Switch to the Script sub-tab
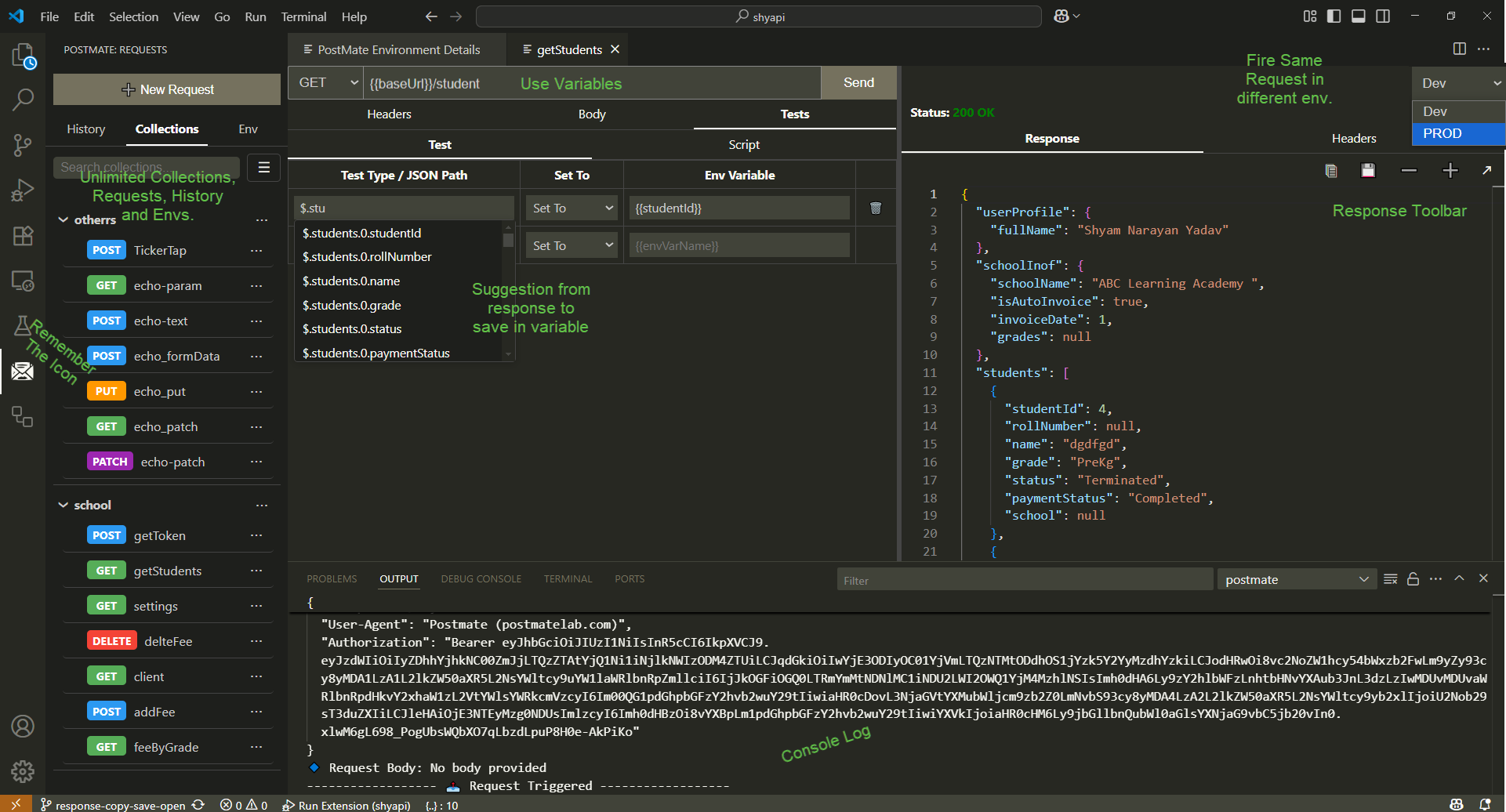 click(744, 144)
